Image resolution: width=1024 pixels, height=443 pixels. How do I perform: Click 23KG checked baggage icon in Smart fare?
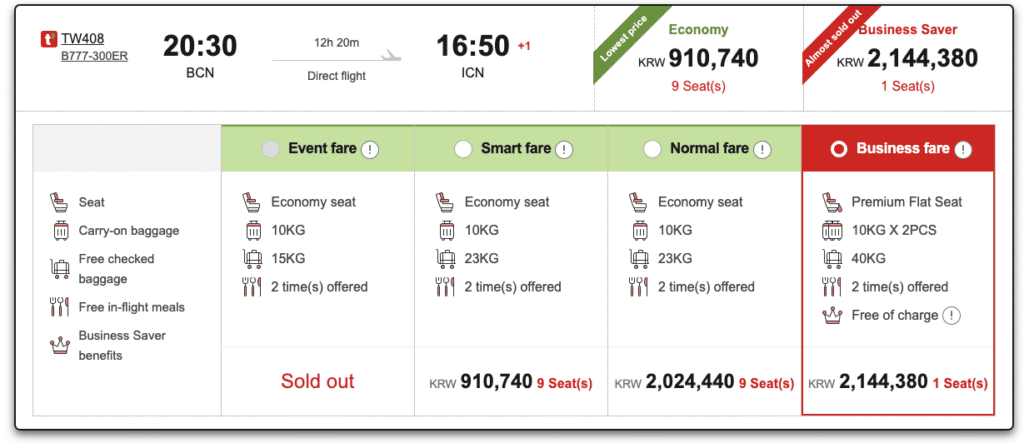(445, 259)
